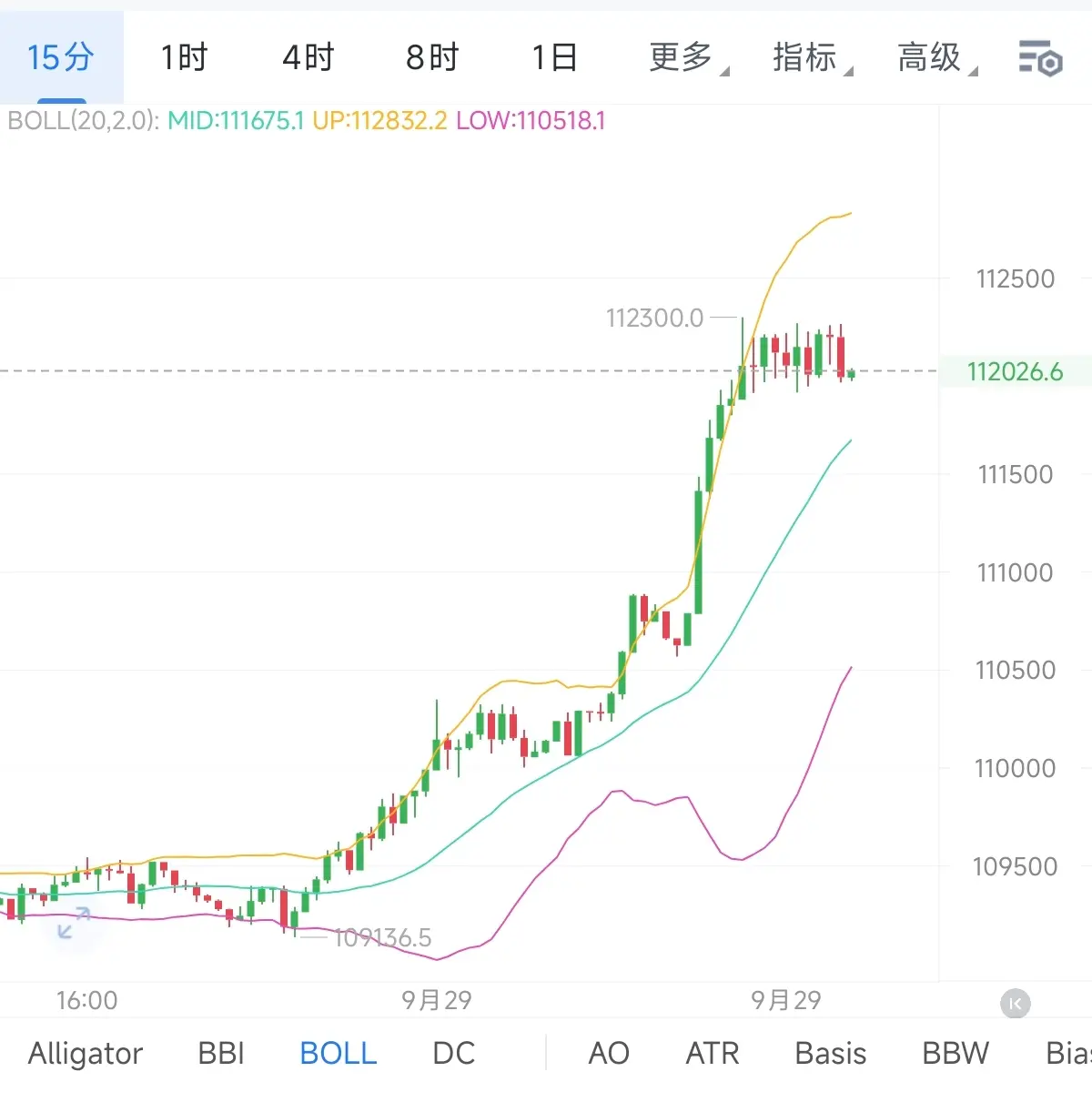Click the 112500 price axis label
Screen dimensions: 1092x1102
[1016, 278]
